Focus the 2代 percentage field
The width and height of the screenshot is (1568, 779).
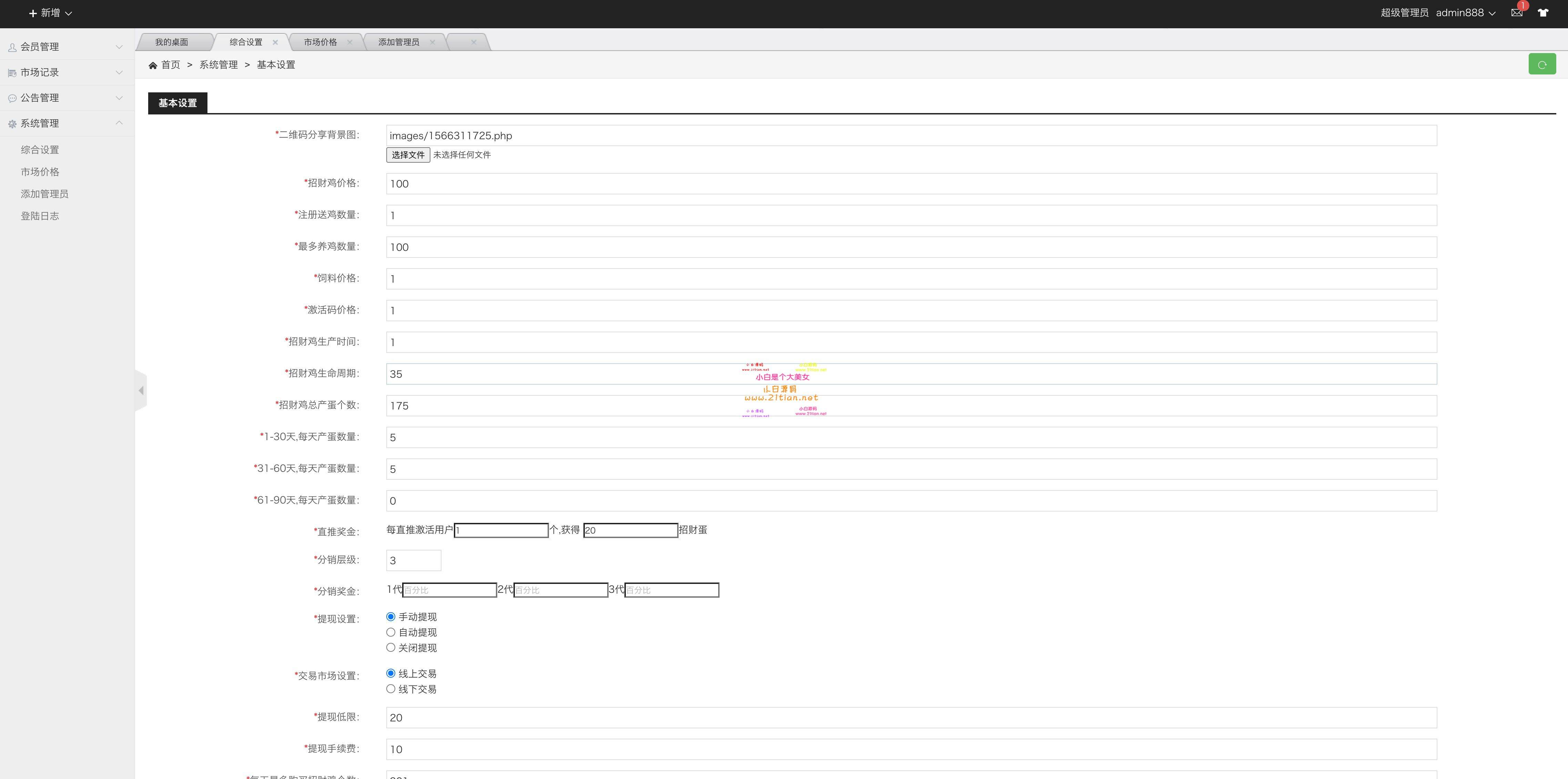[561, 590]
